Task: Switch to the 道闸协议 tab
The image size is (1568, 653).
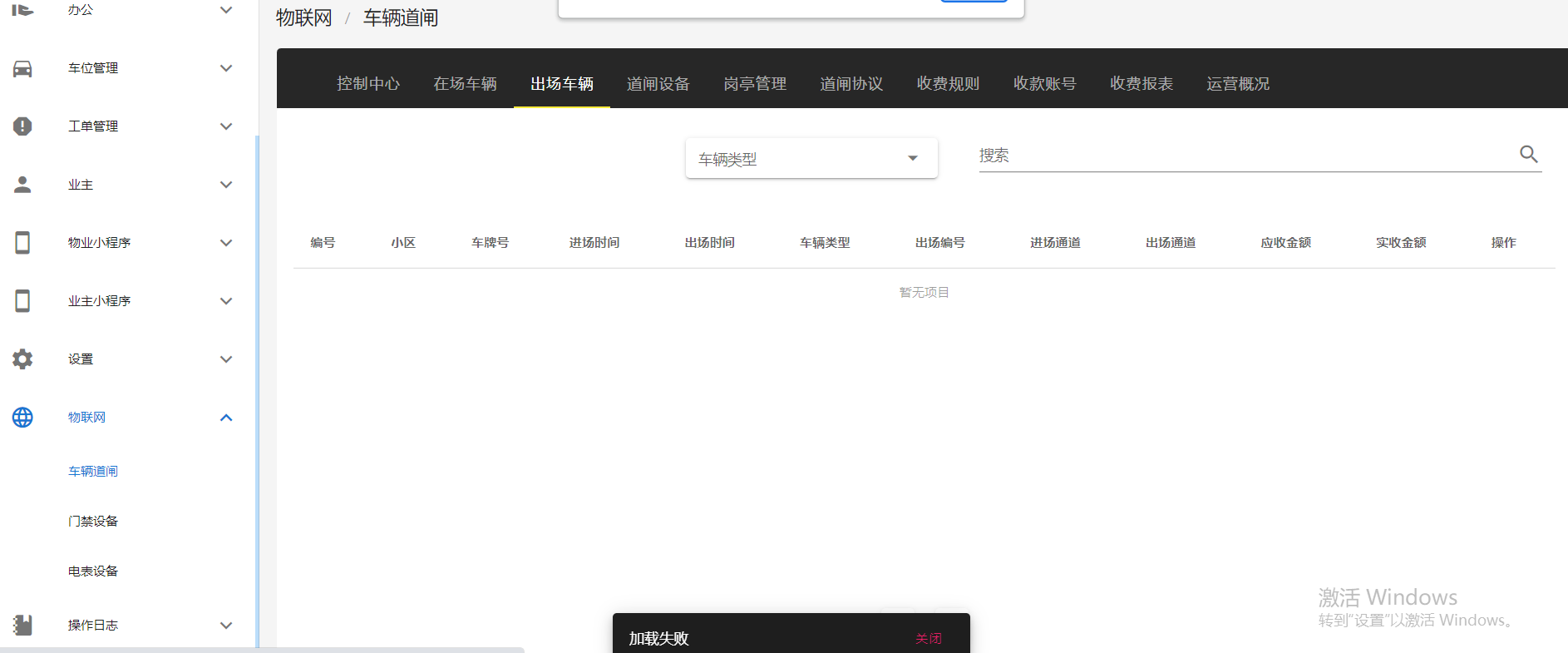Action: pyautogui.click(x=851, y=83)
